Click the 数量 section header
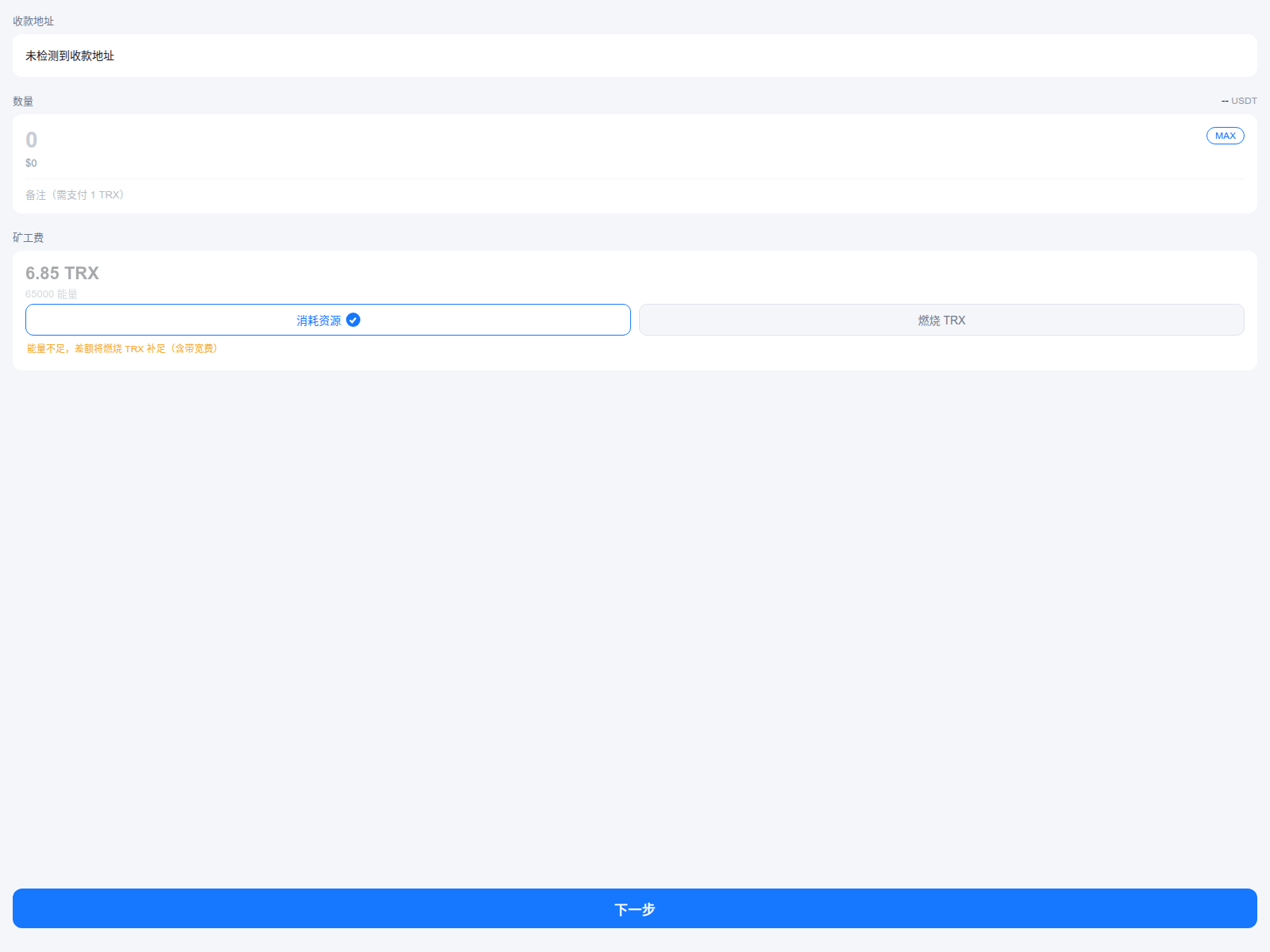 (x=23, y=101)
